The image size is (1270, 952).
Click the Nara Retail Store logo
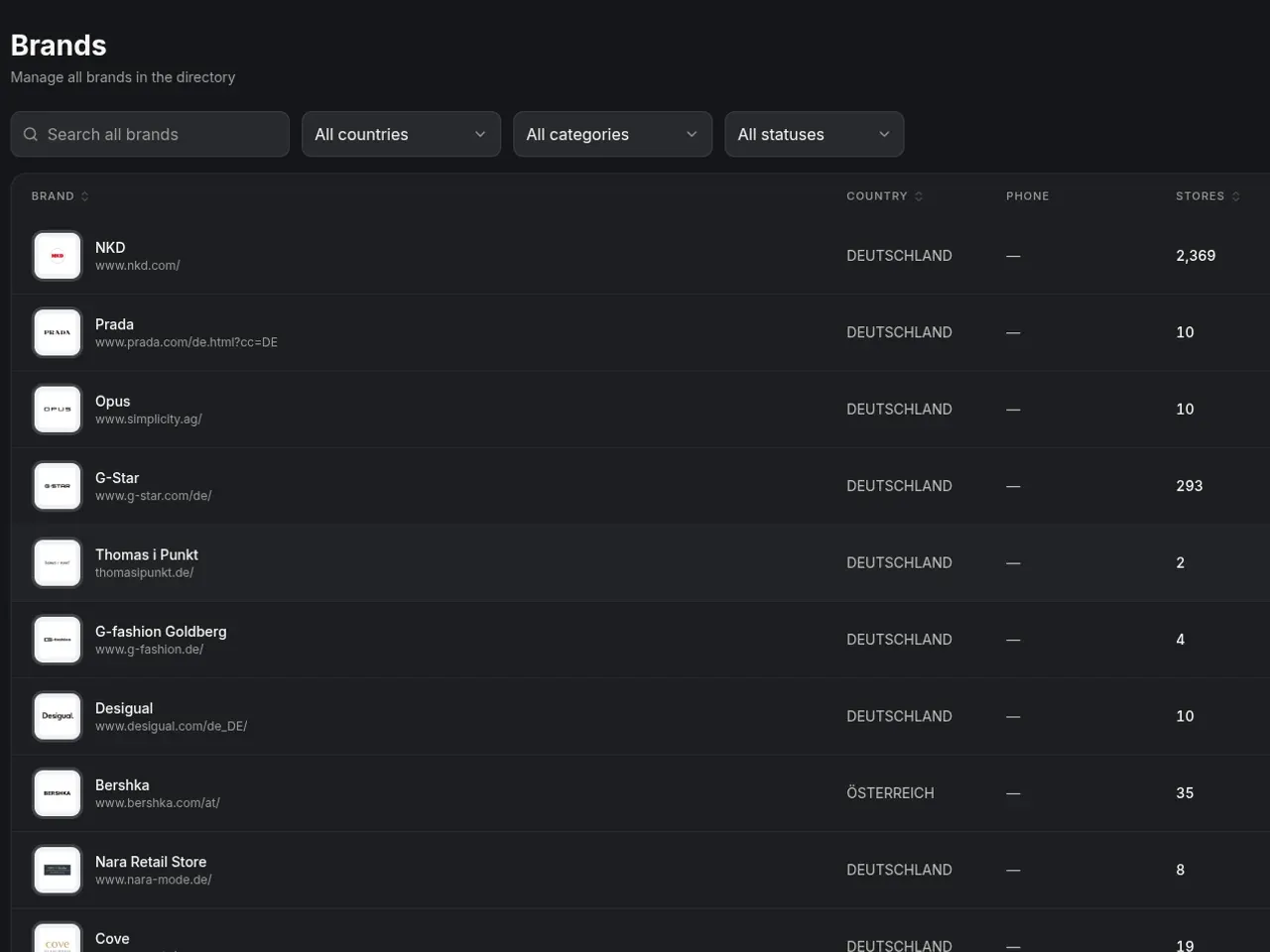(58, 870)
